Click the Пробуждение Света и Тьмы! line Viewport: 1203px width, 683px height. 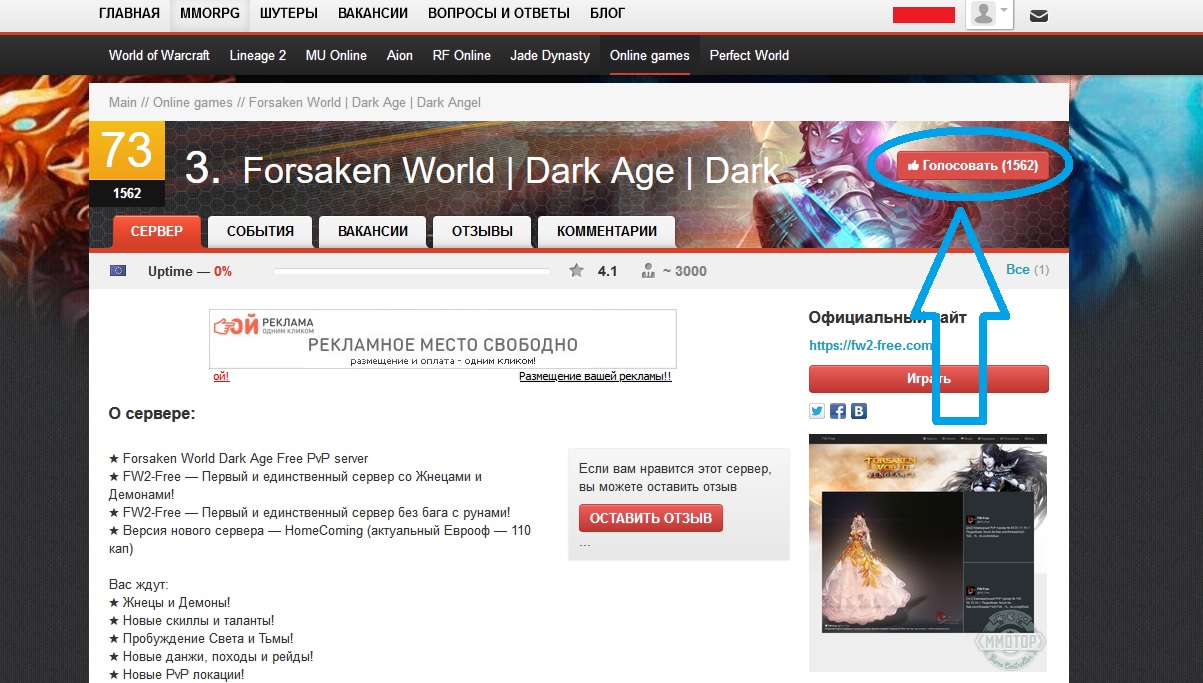(x=200, y=639)
